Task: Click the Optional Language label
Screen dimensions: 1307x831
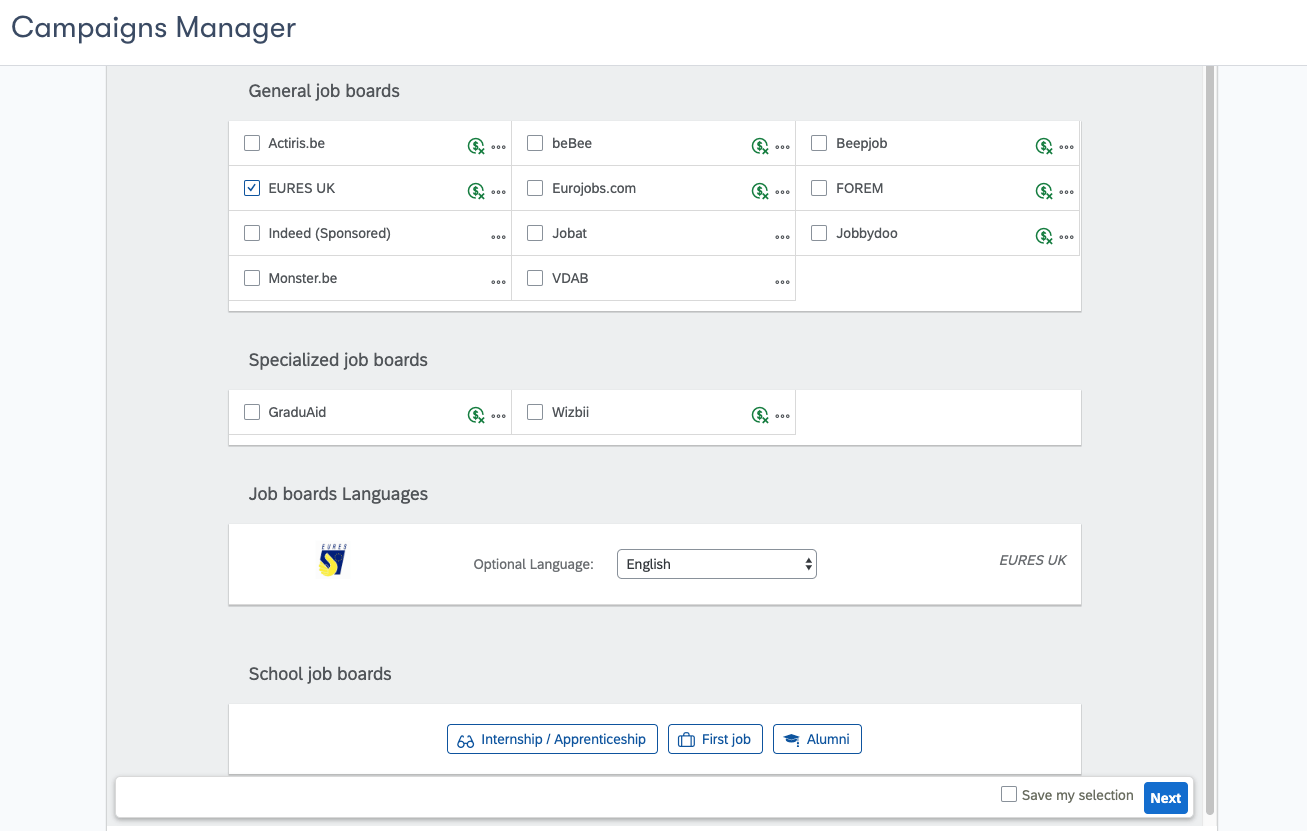Action: tap(533, 564)
